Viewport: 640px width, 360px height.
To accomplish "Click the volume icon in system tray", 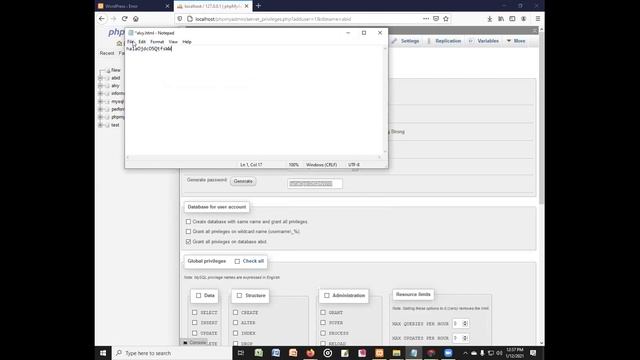I will (499, 353).
